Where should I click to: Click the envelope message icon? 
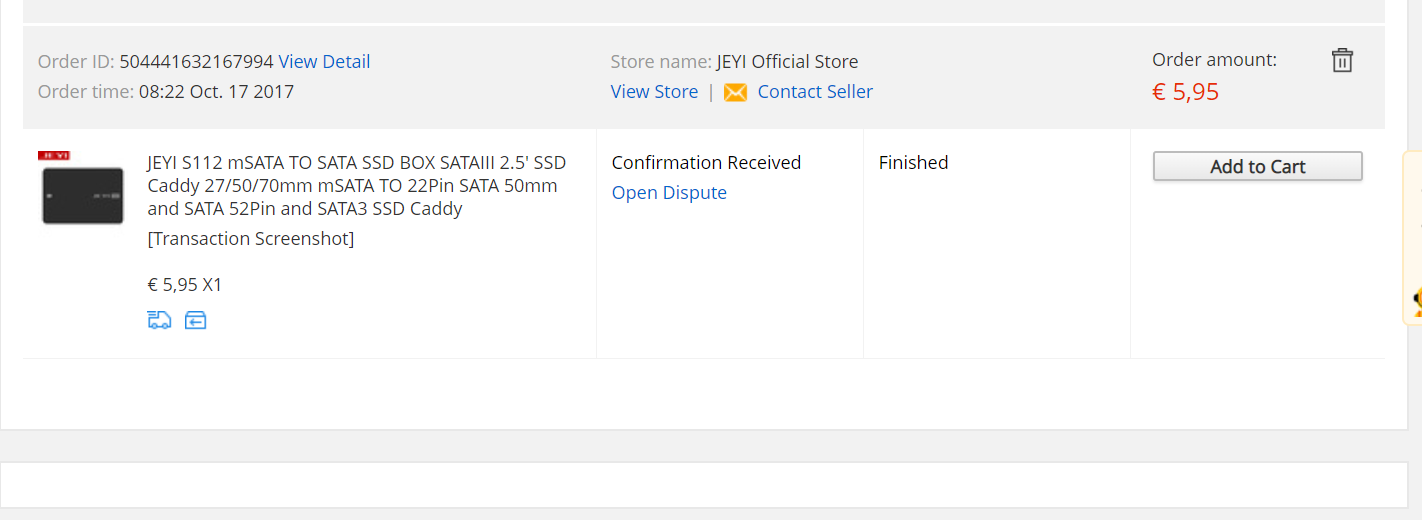[735, 92]
